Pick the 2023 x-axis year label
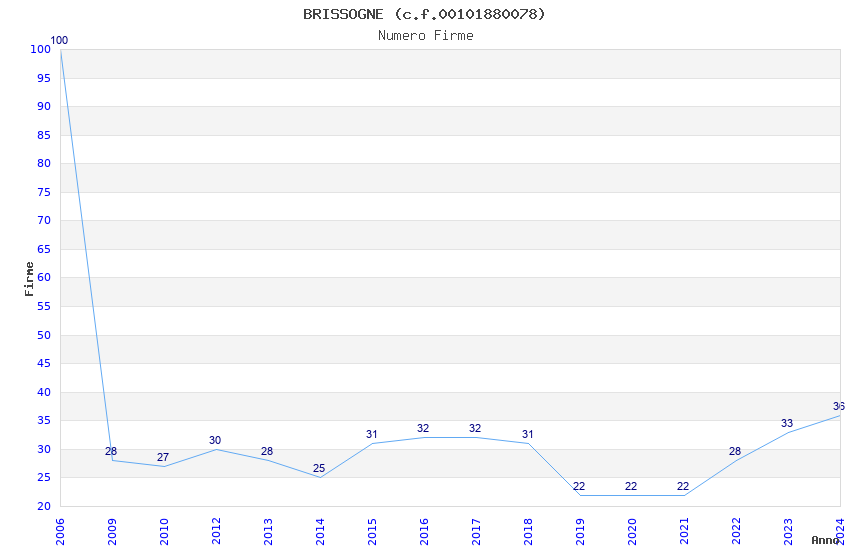The image size is (850, 550). 789,531
